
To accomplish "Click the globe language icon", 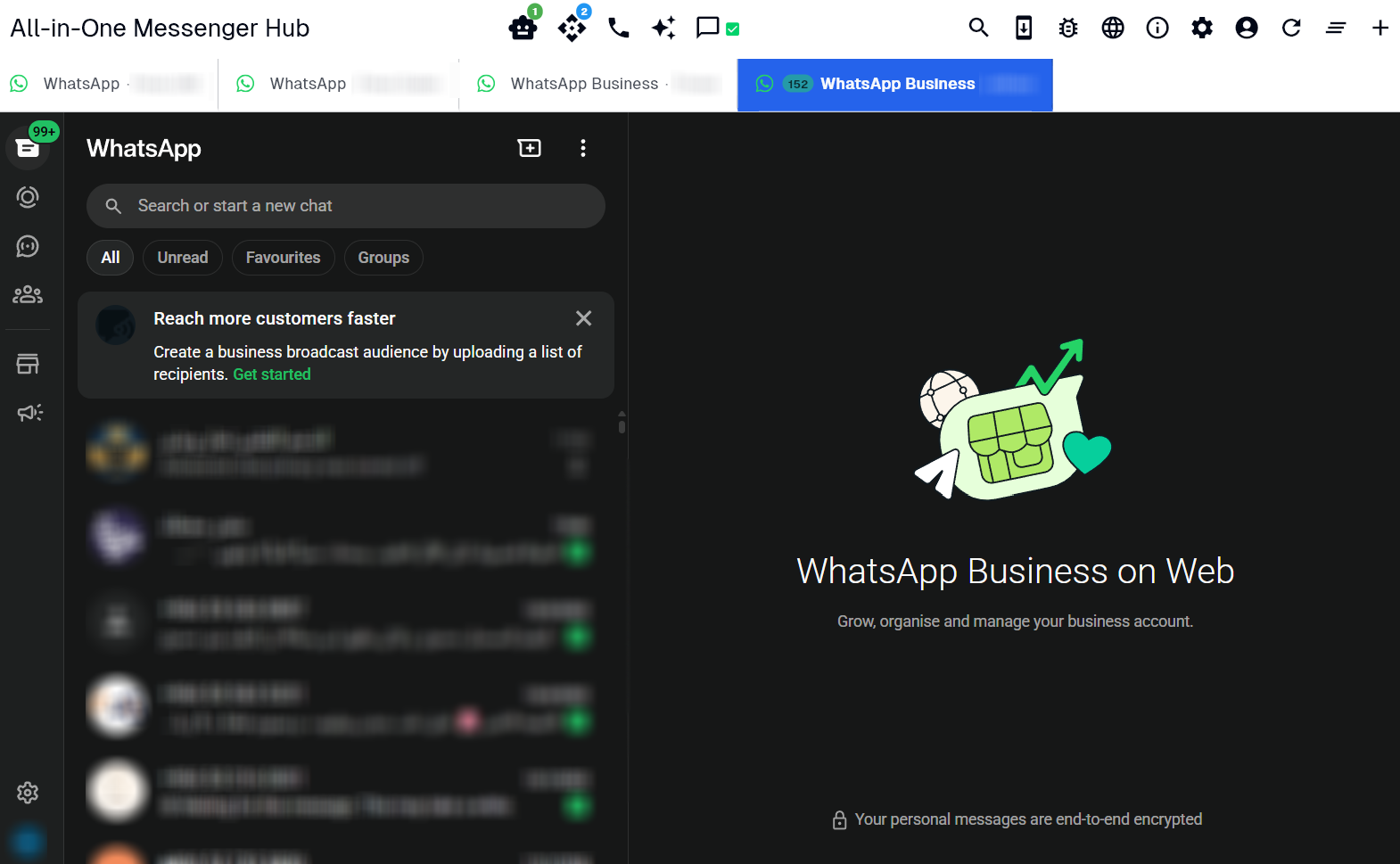I will point(1112,28).
